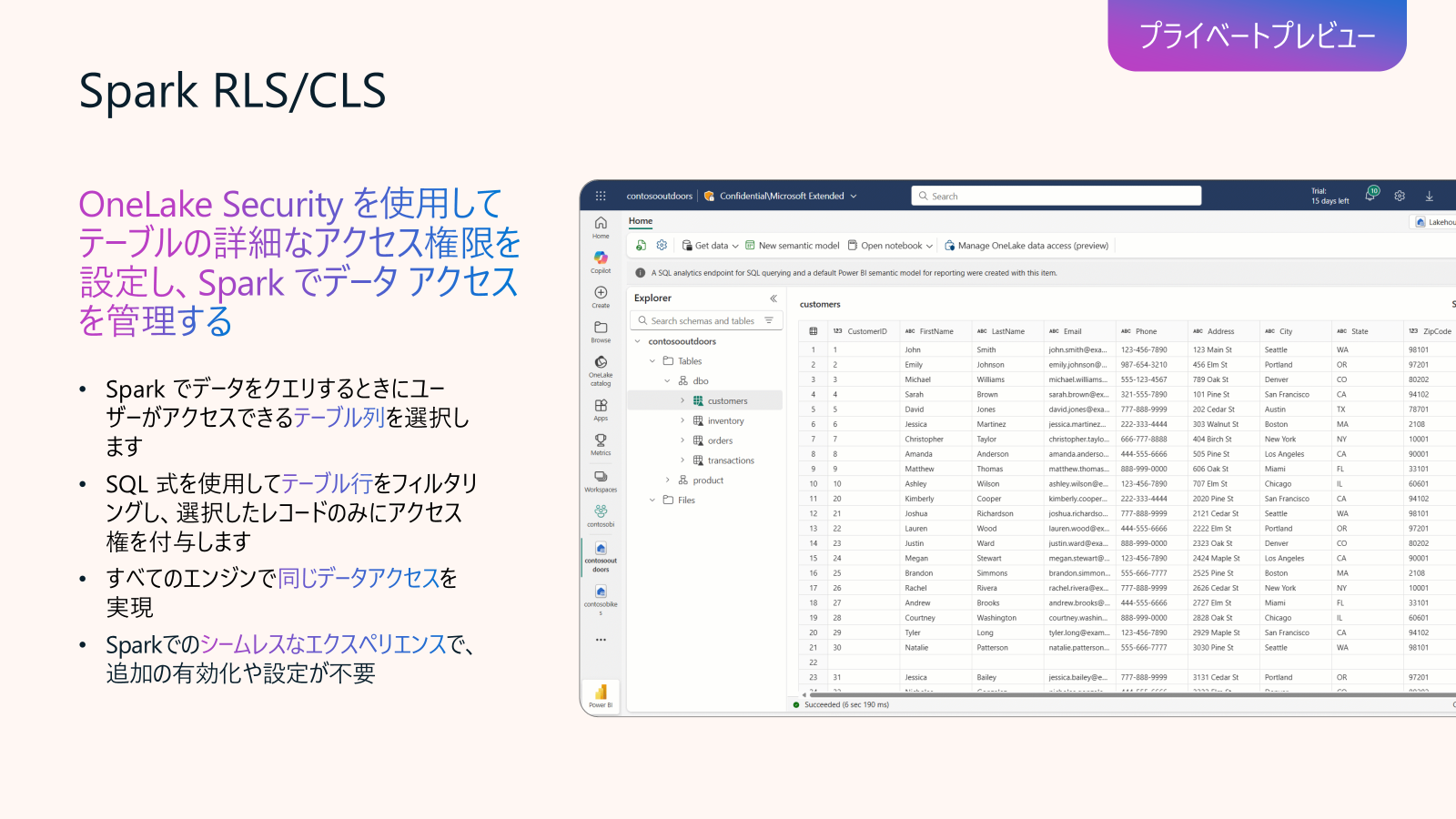1456x819 pixels.
Task: Expand the orders table chevron
Action: tap(682, 440)
